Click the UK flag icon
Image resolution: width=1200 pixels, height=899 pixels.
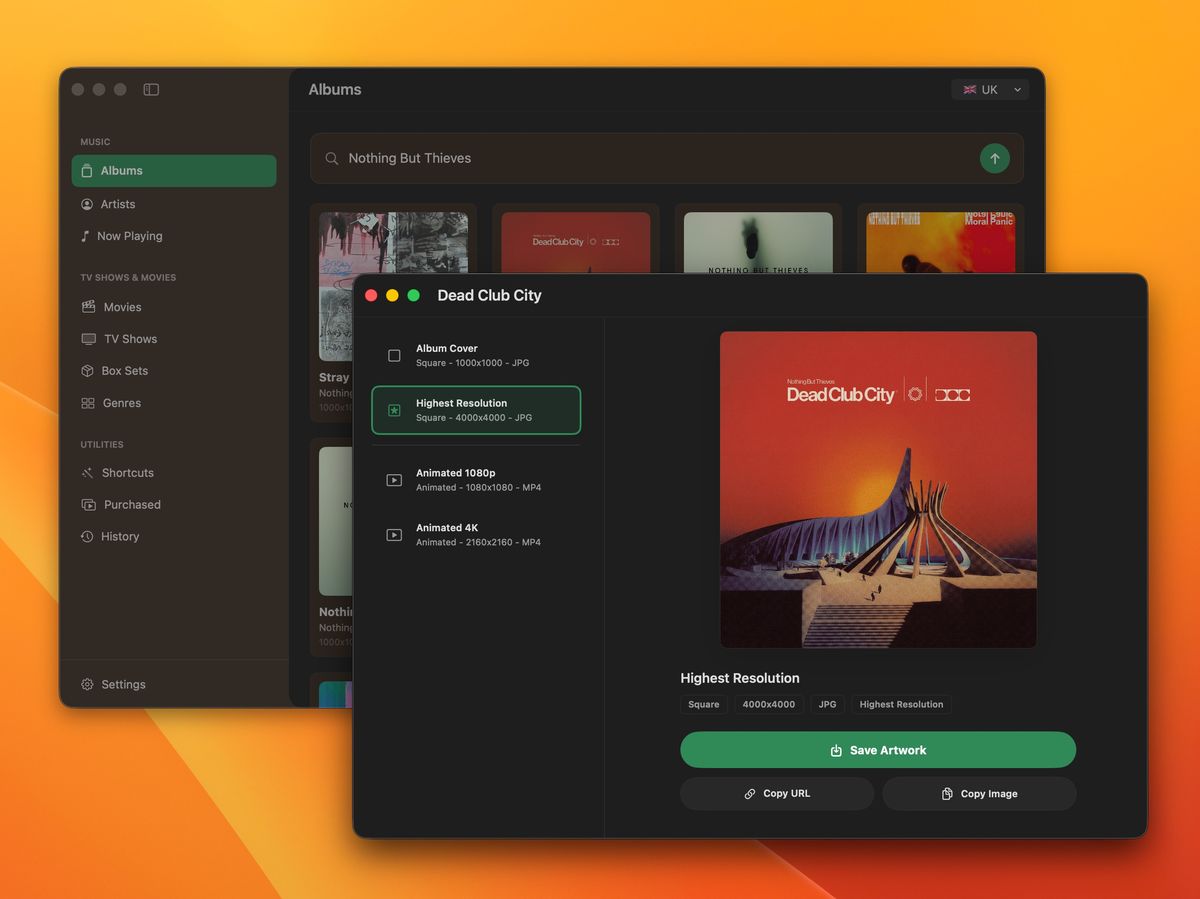pyautogui.click(x=970, y=90)
